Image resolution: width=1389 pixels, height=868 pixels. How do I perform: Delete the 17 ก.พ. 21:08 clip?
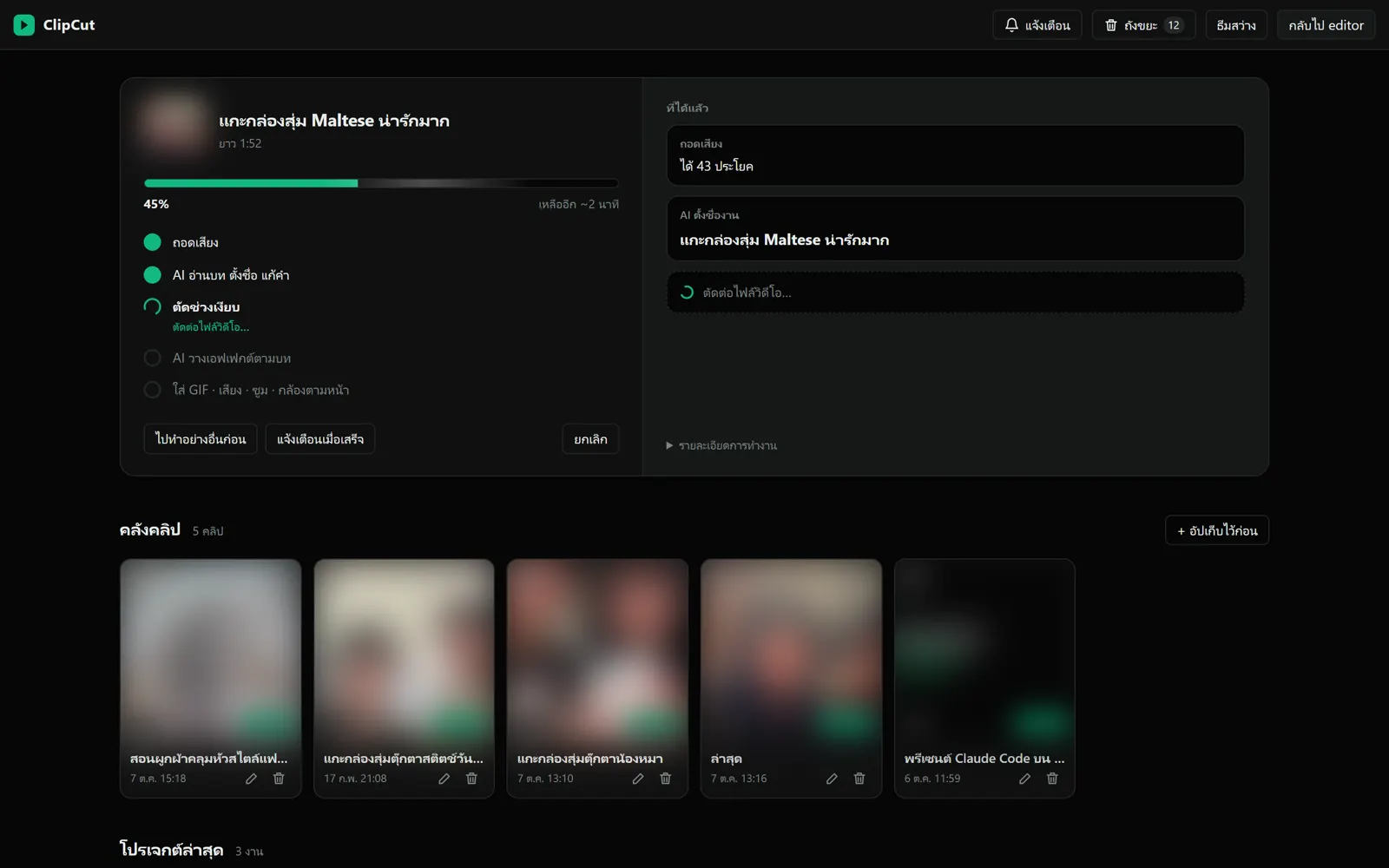[x=471, y=779]
